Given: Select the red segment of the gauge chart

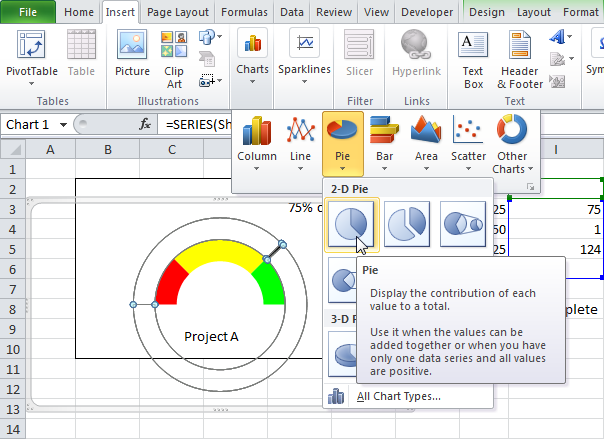Looking at the screenshot, I should (x=168, y=283).
